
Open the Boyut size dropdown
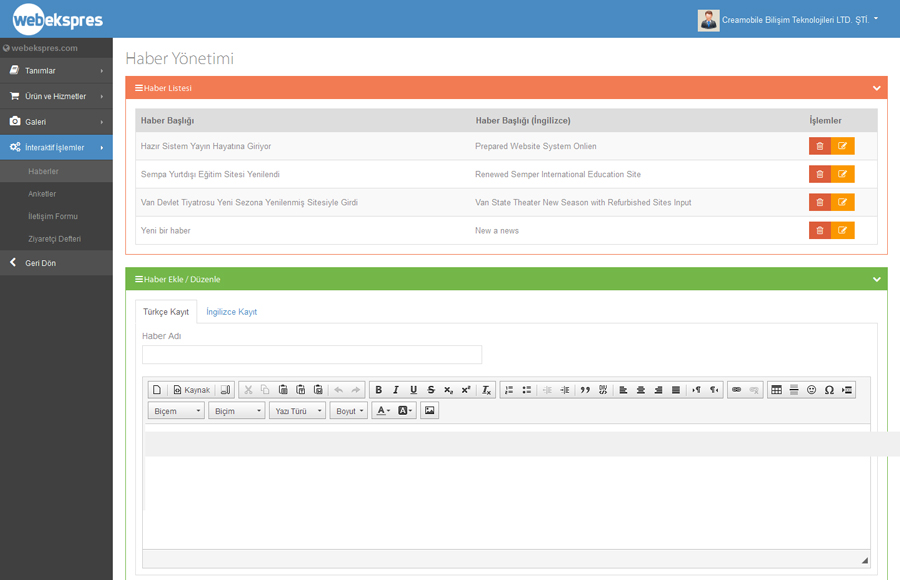tap(348, 411)
